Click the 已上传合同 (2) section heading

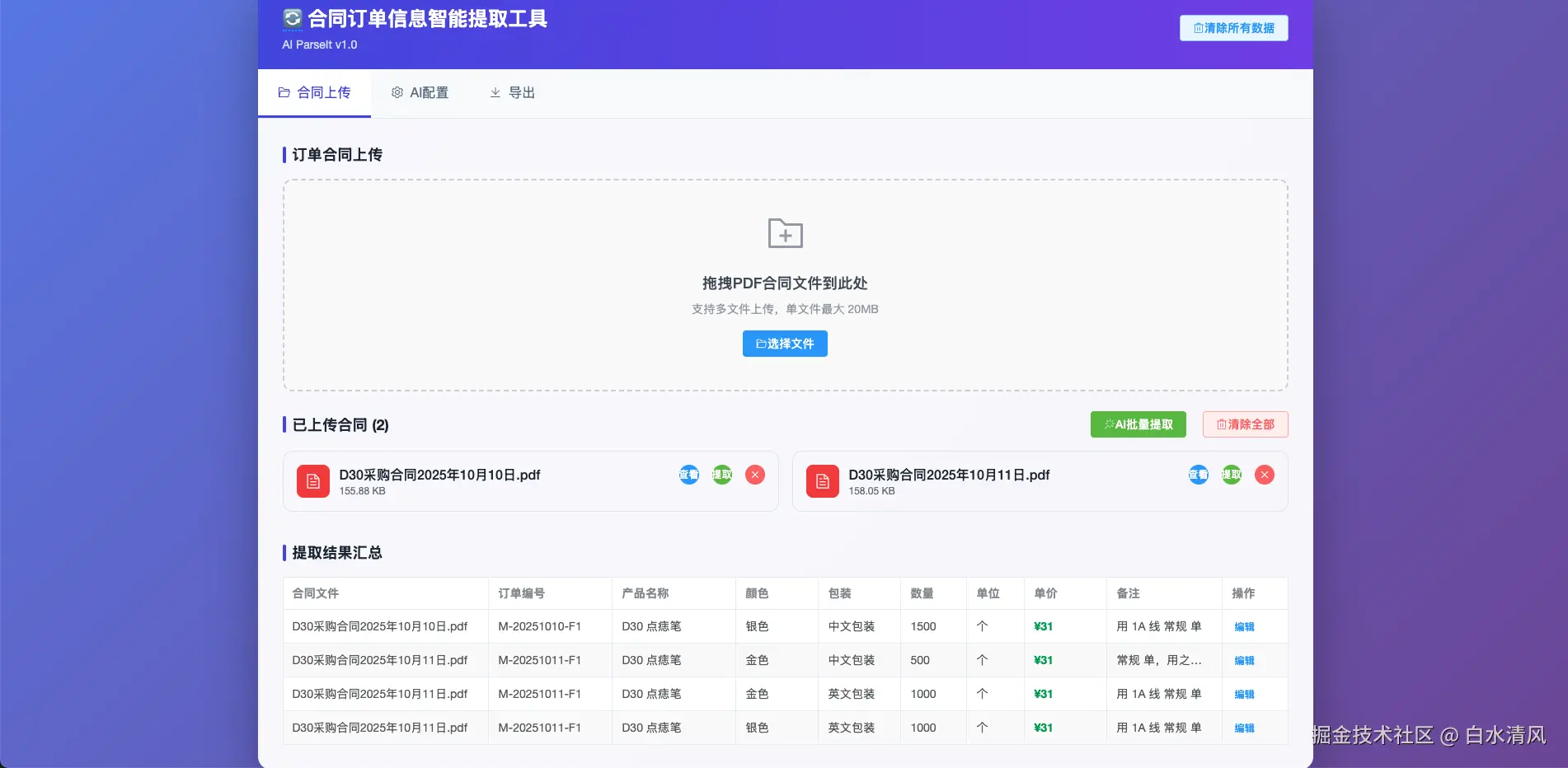(340, 425)
